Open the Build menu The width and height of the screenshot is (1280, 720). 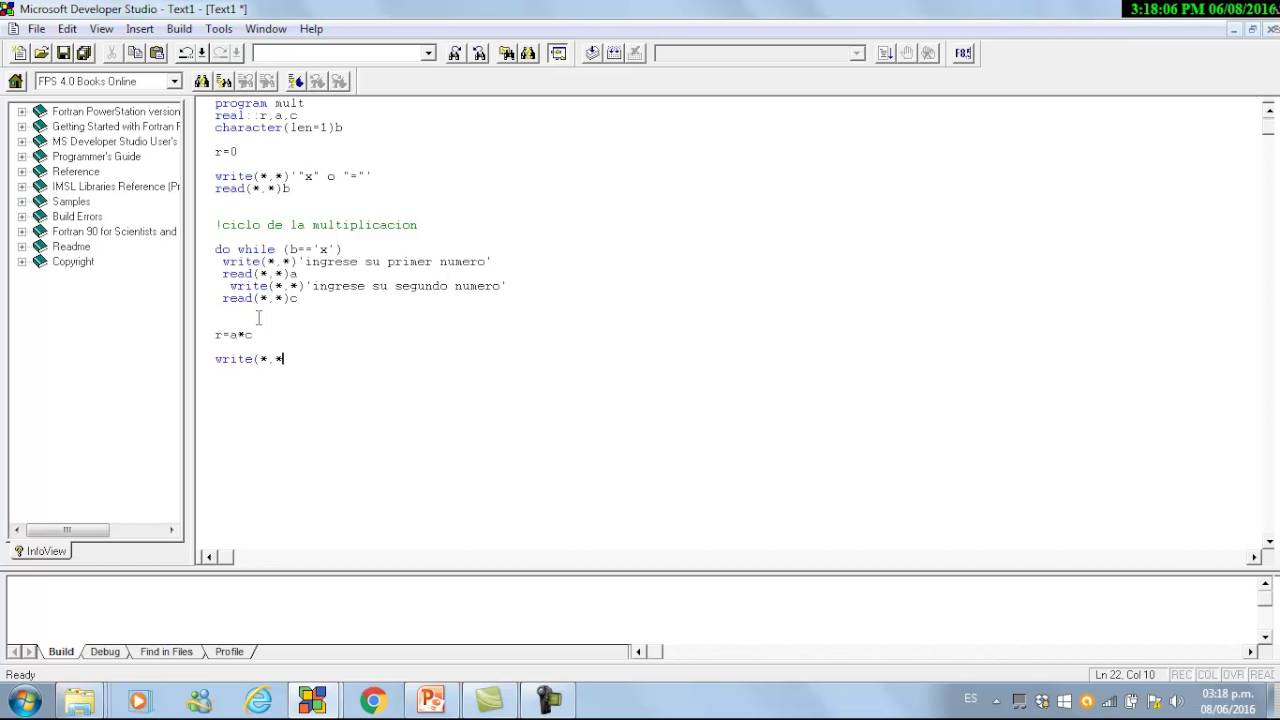tap(179, 29)
